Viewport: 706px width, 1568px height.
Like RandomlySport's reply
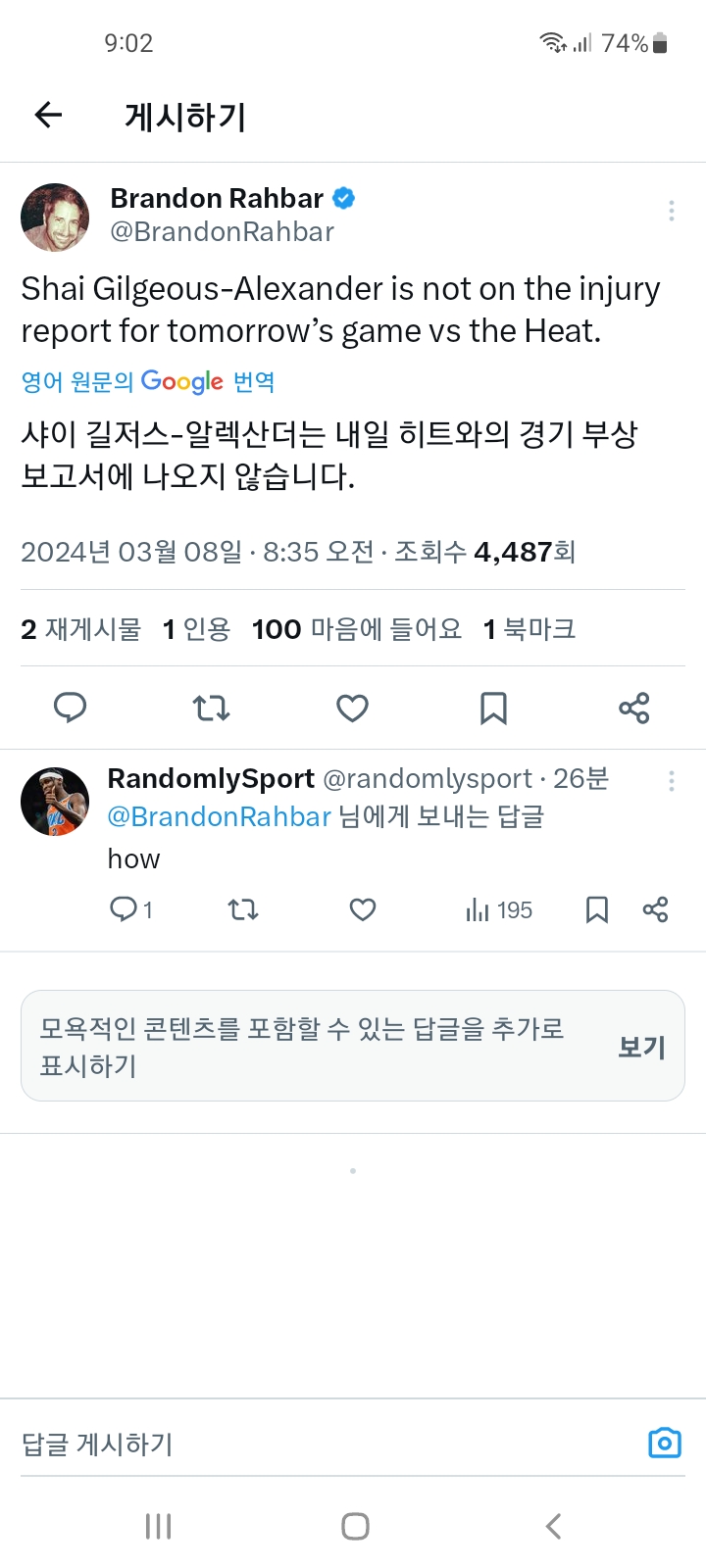pyautogui.click(x=363, y=909)
